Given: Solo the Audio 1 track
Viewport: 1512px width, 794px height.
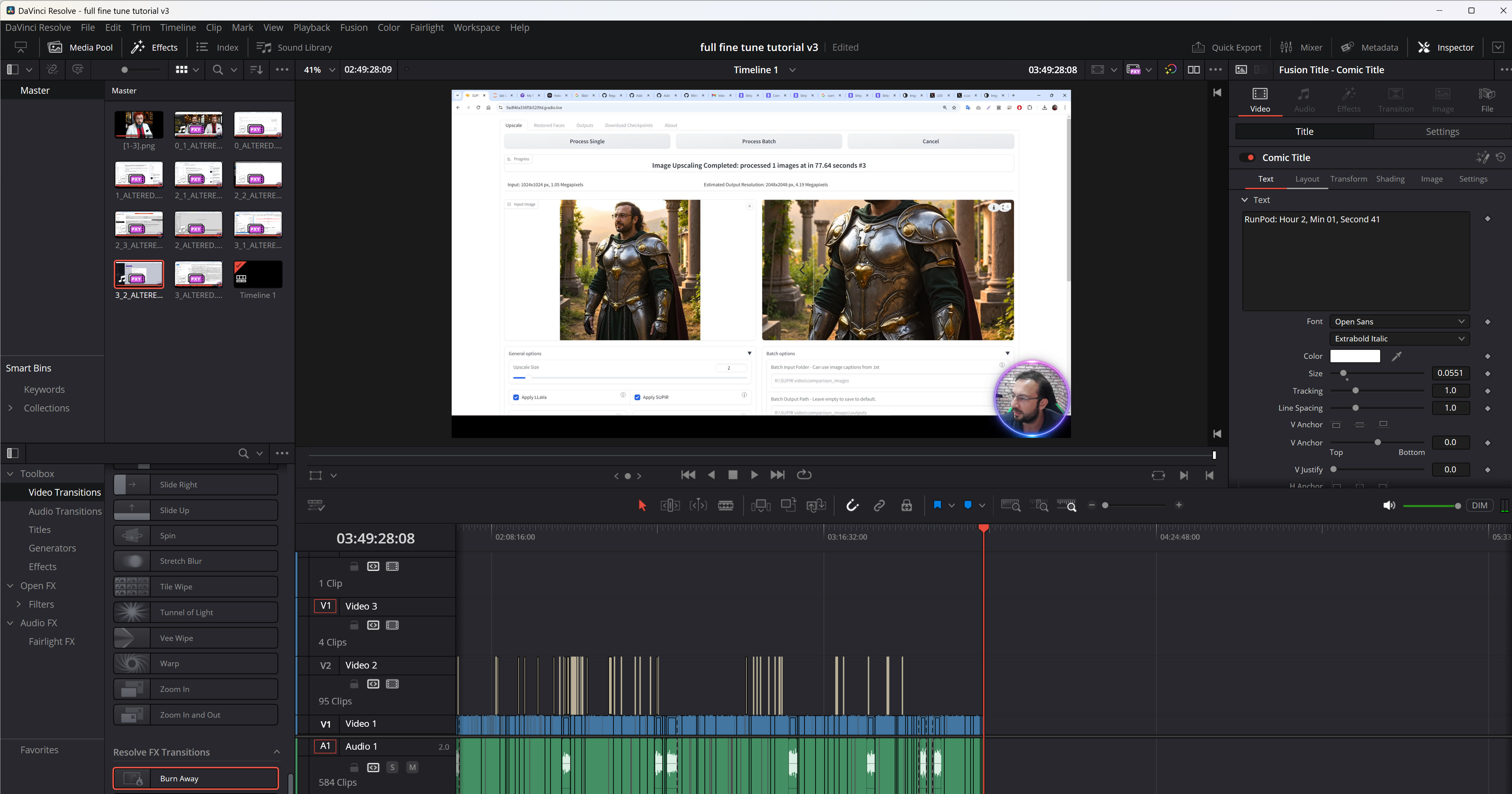Looking at the screenshot, I should [392, 767].
